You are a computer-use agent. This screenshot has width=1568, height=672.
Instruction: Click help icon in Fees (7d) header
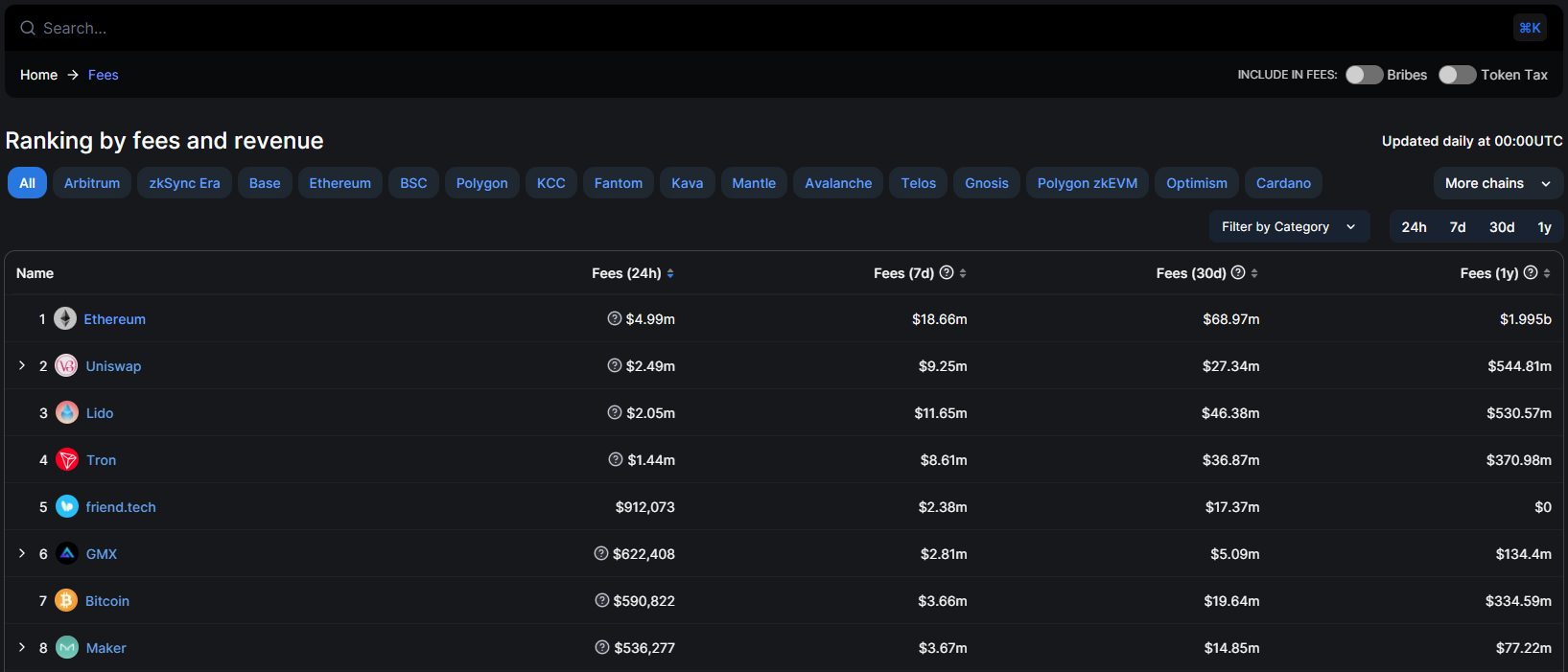[x=947, y=272]
